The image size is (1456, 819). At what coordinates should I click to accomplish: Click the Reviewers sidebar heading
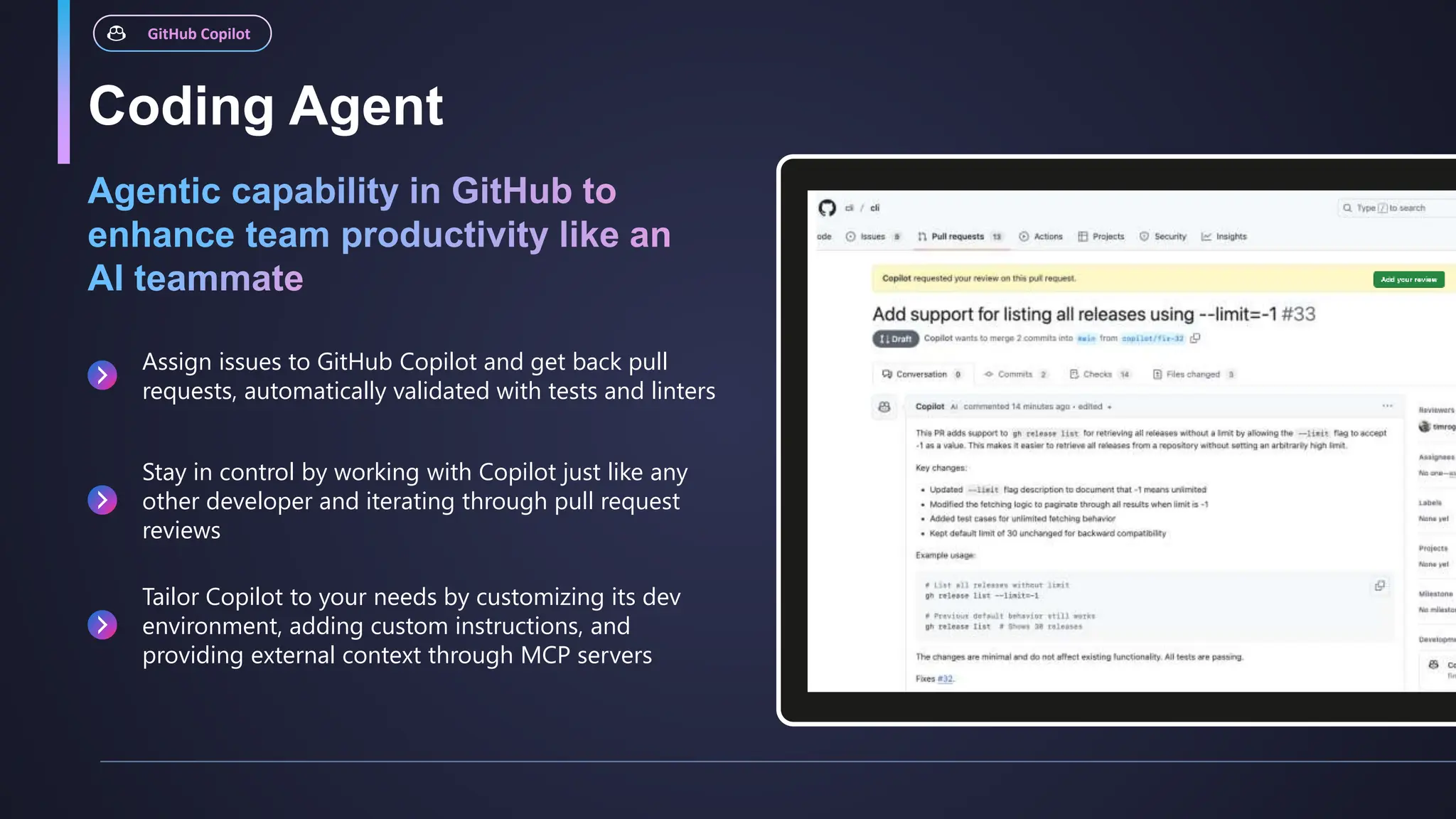point(1436,410)
